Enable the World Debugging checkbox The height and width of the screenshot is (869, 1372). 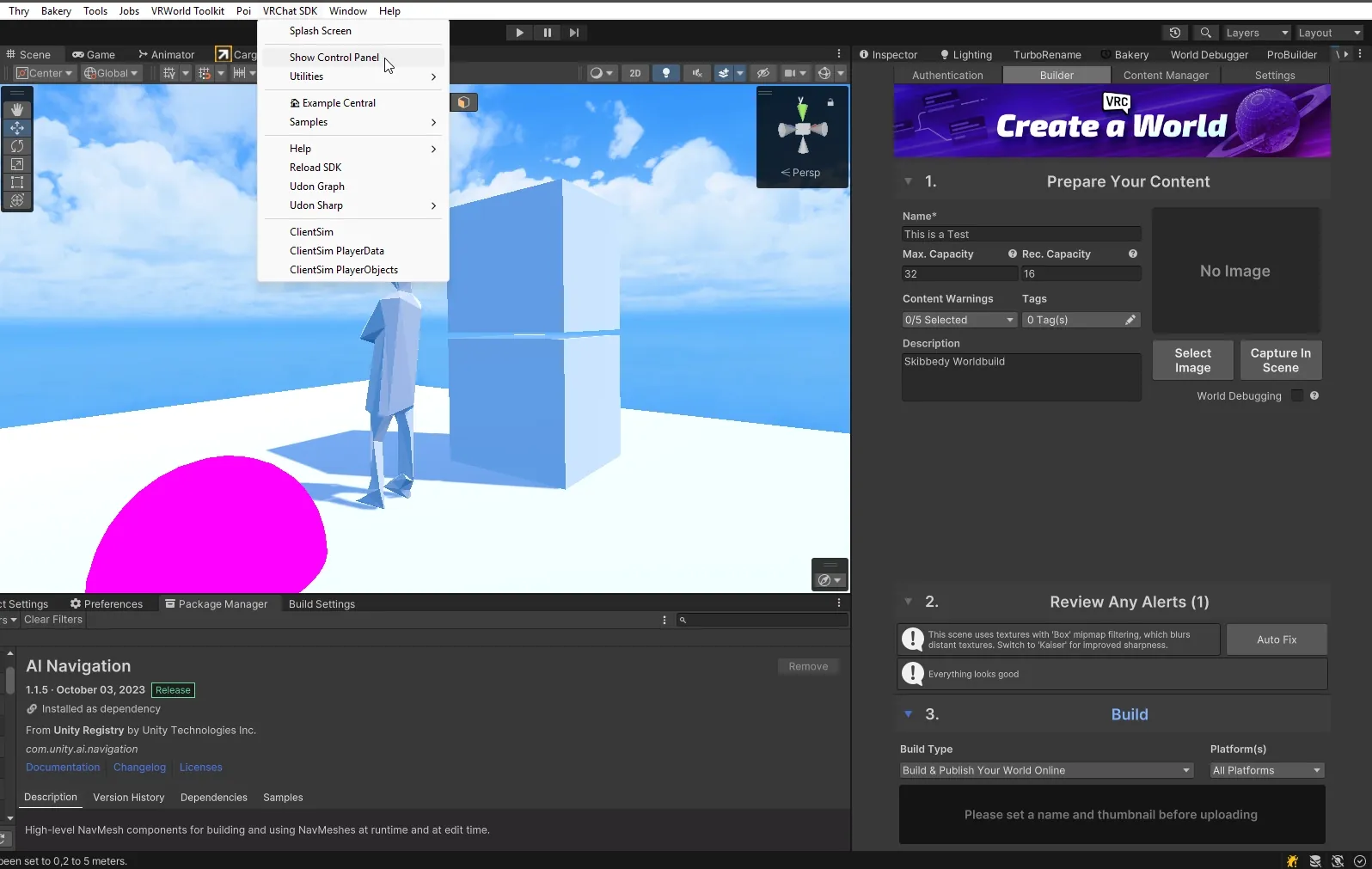point(1297,395)
